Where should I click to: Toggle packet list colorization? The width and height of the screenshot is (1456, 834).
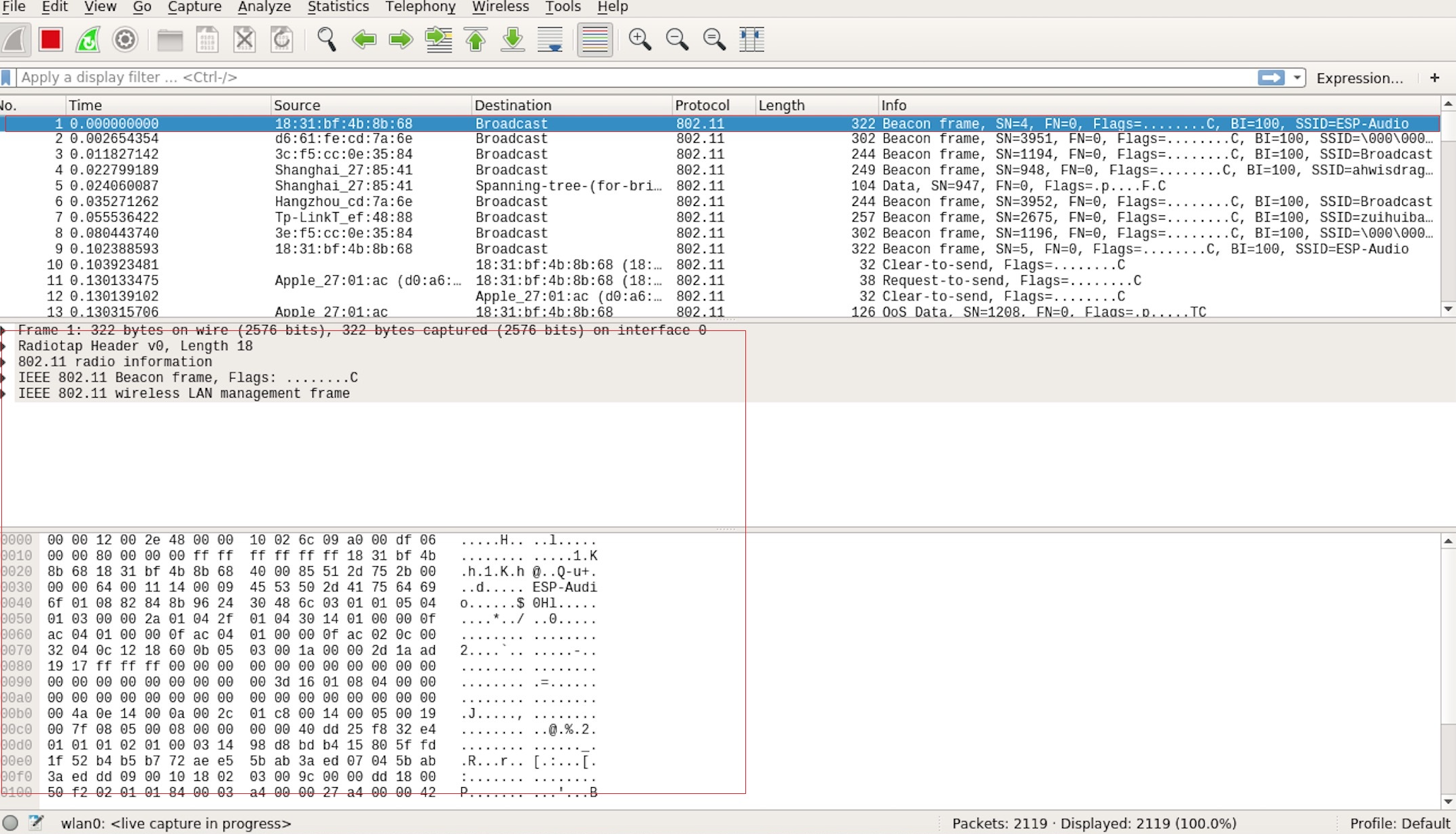[594, 39]
